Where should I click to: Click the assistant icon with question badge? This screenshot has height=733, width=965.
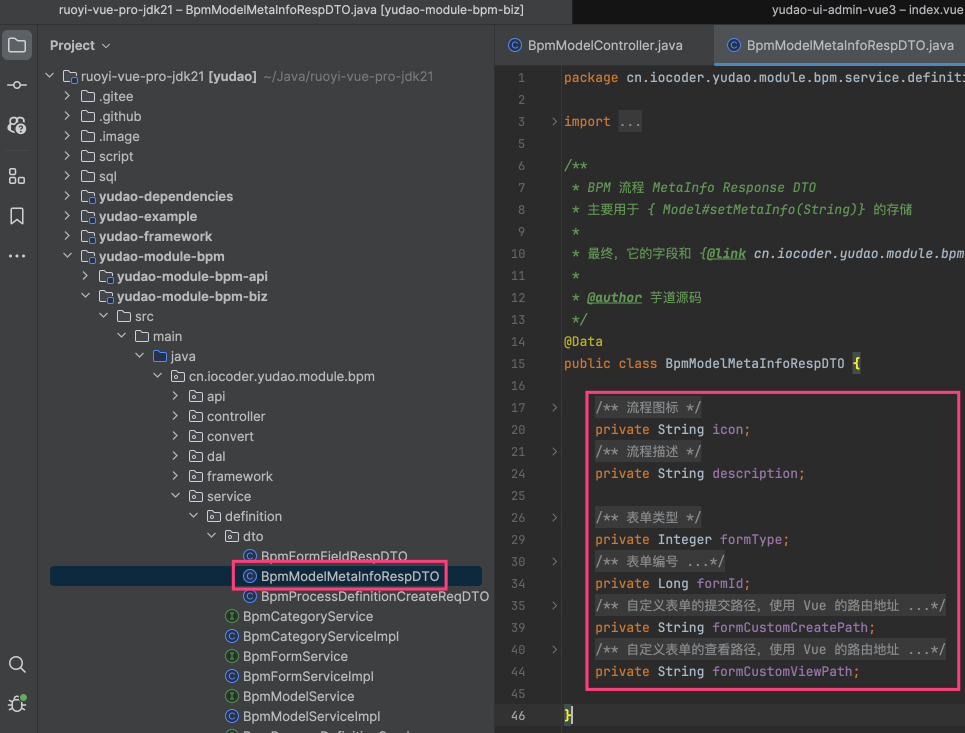[x=17, y=125]
